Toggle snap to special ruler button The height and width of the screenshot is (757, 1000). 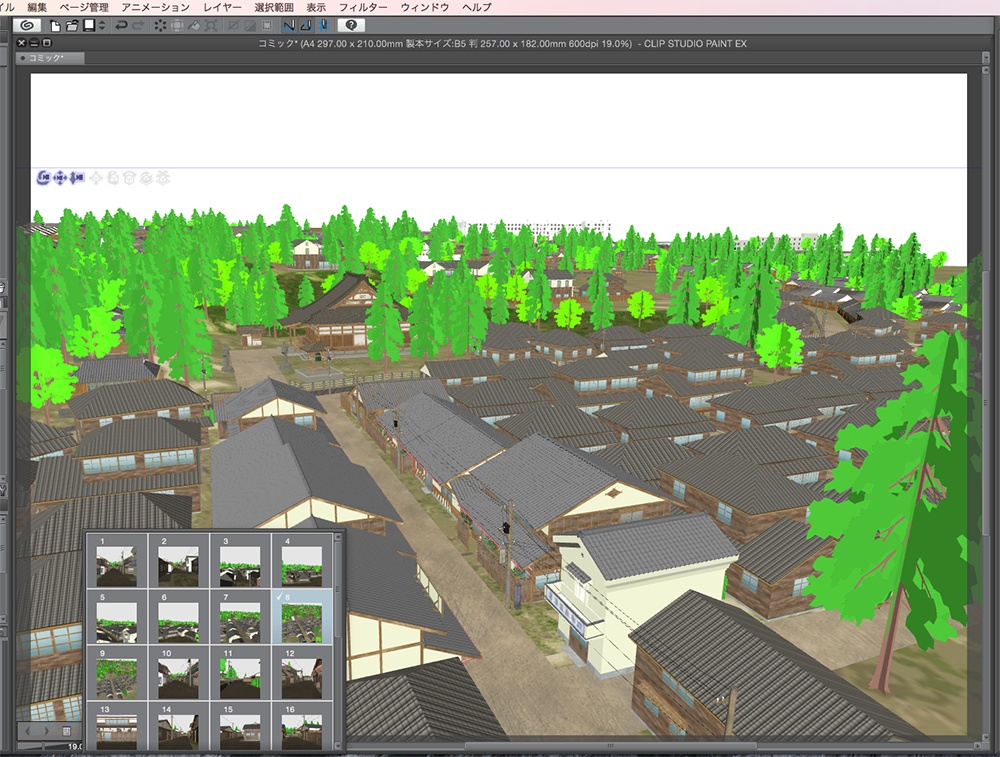pyautogui.click(x=306, y=24)
